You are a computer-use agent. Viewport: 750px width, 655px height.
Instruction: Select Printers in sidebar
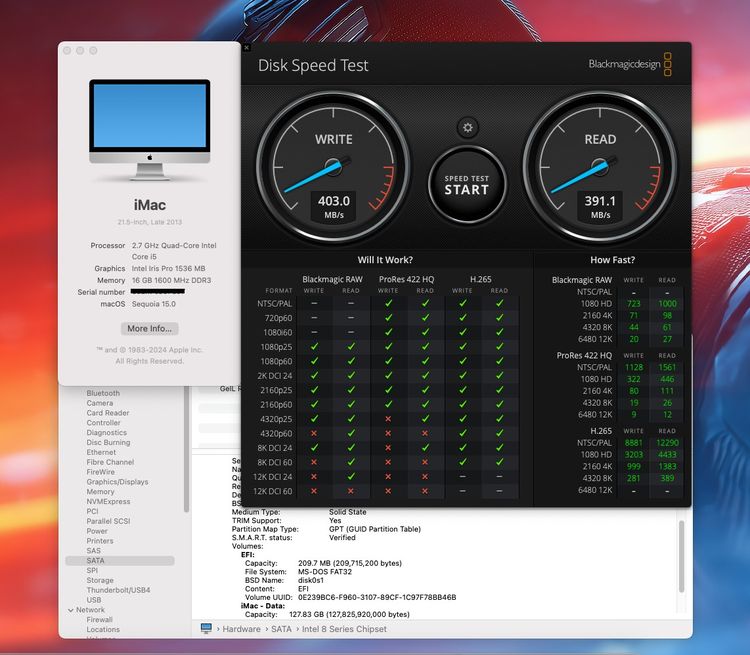coord(100,541)
